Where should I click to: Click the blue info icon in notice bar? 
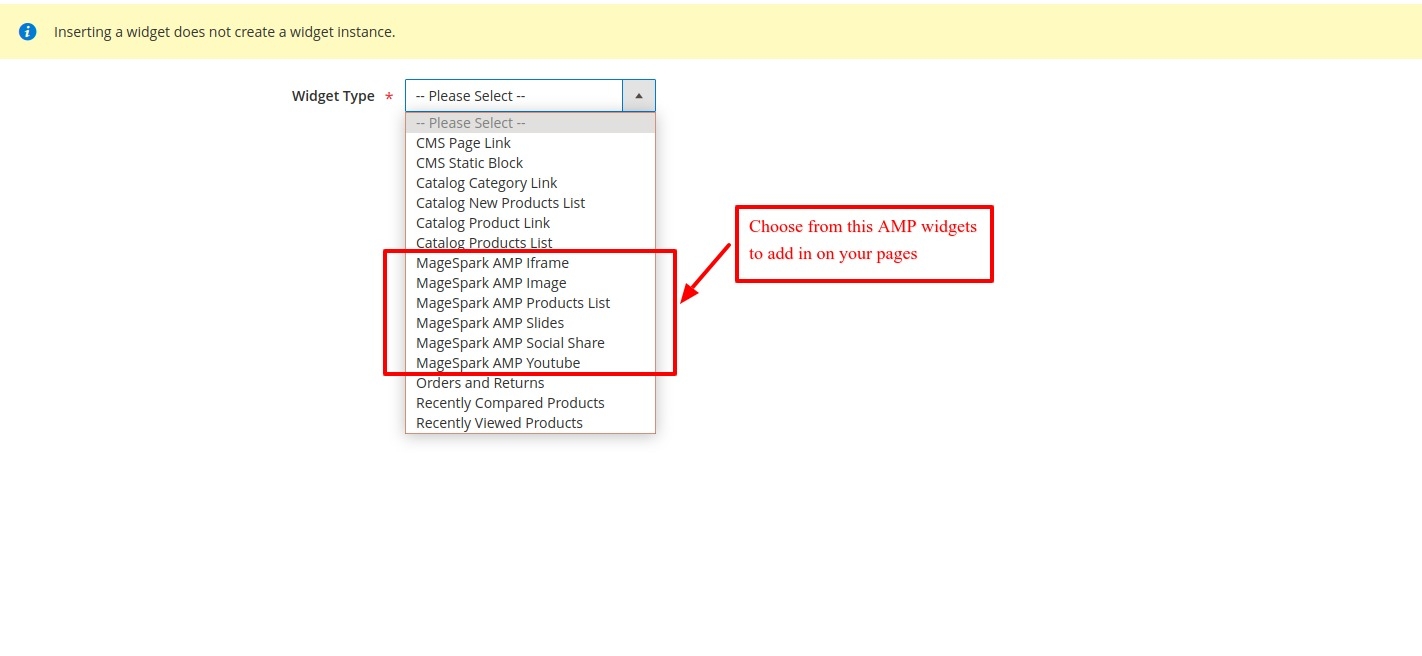point(28,32)
